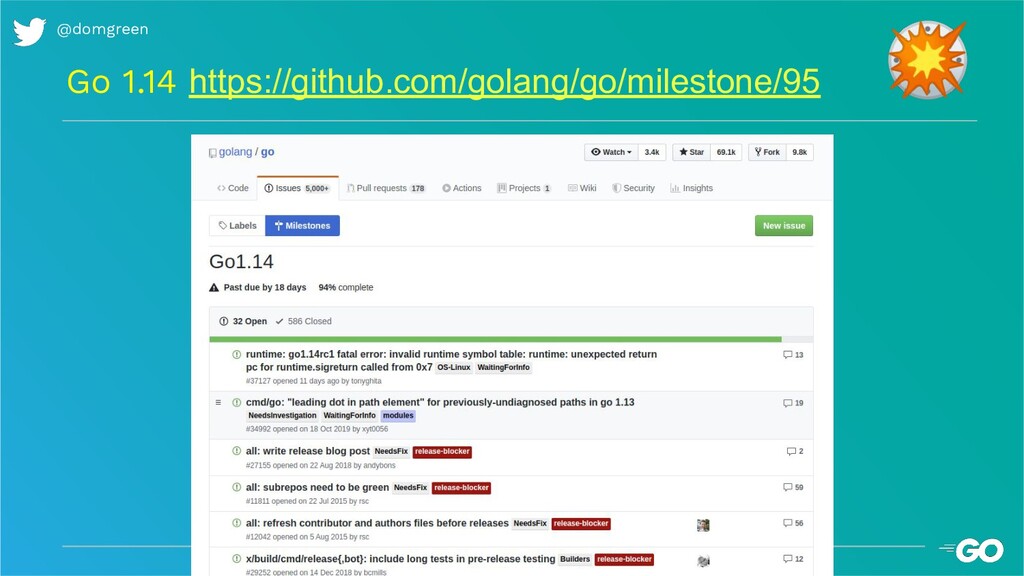This screenshot has height=576, width=1024.
Task: Click the WaitingForInfo label on issue #37127
Action: tap(504, 368)
